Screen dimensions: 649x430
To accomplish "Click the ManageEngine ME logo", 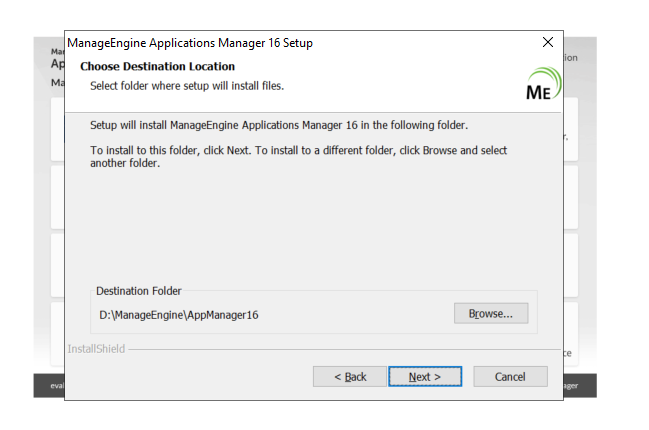I will pos(543,84).
